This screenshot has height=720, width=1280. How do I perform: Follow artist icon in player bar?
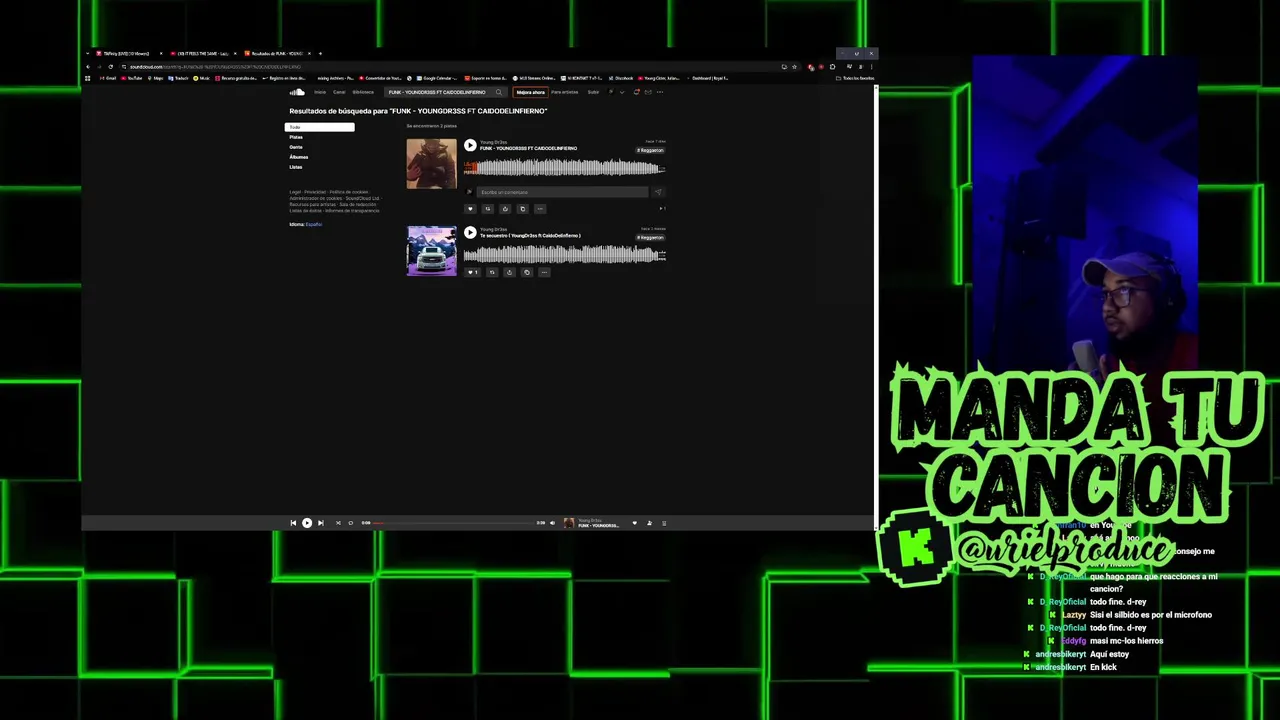tap(649, 523)
